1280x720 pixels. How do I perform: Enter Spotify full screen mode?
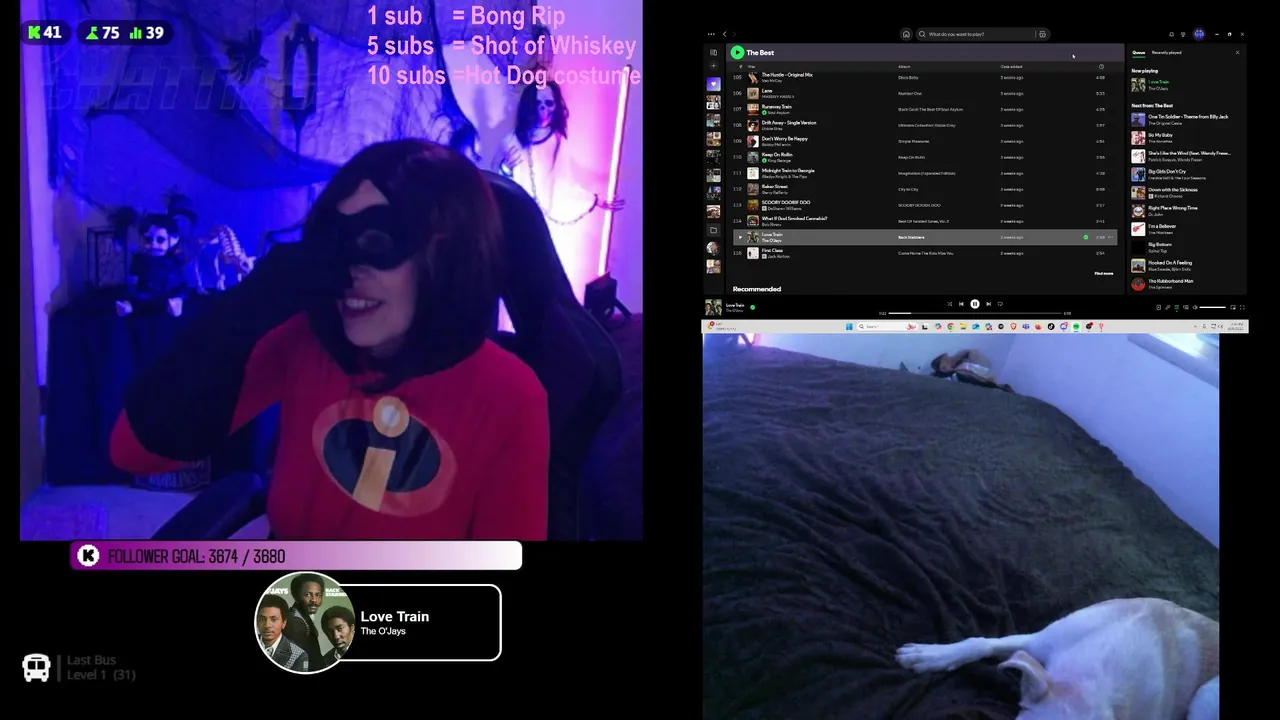1242,307
